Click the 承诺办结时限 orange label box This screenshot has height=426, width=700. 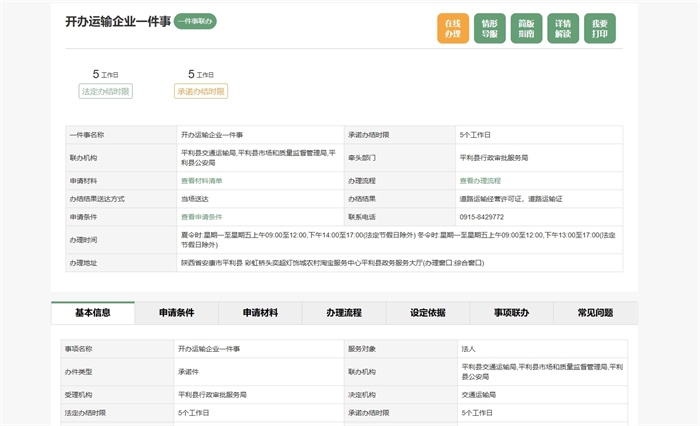[201, 91]
